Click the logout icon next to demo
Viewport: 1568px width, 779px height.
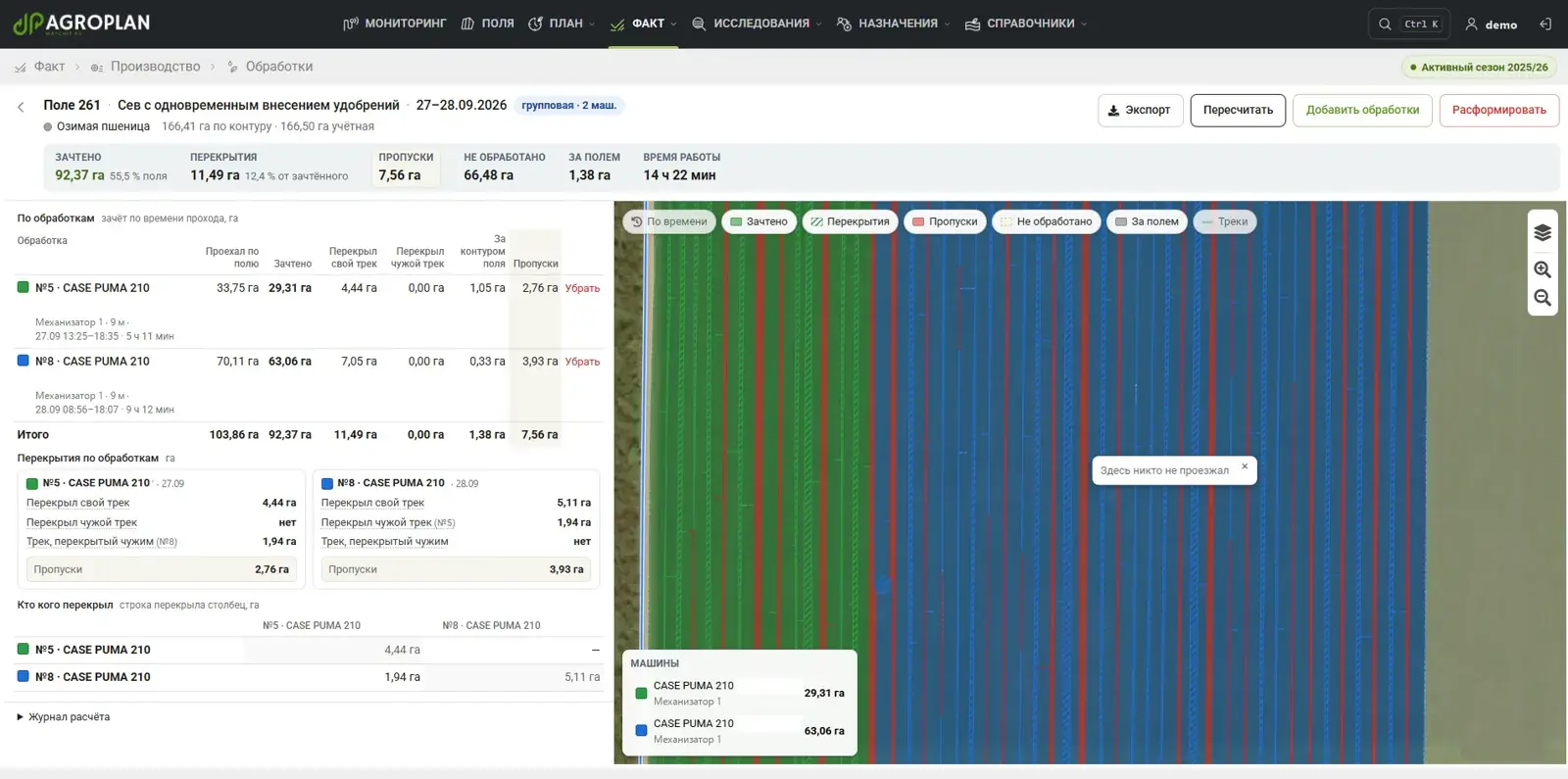[1545, 24]
